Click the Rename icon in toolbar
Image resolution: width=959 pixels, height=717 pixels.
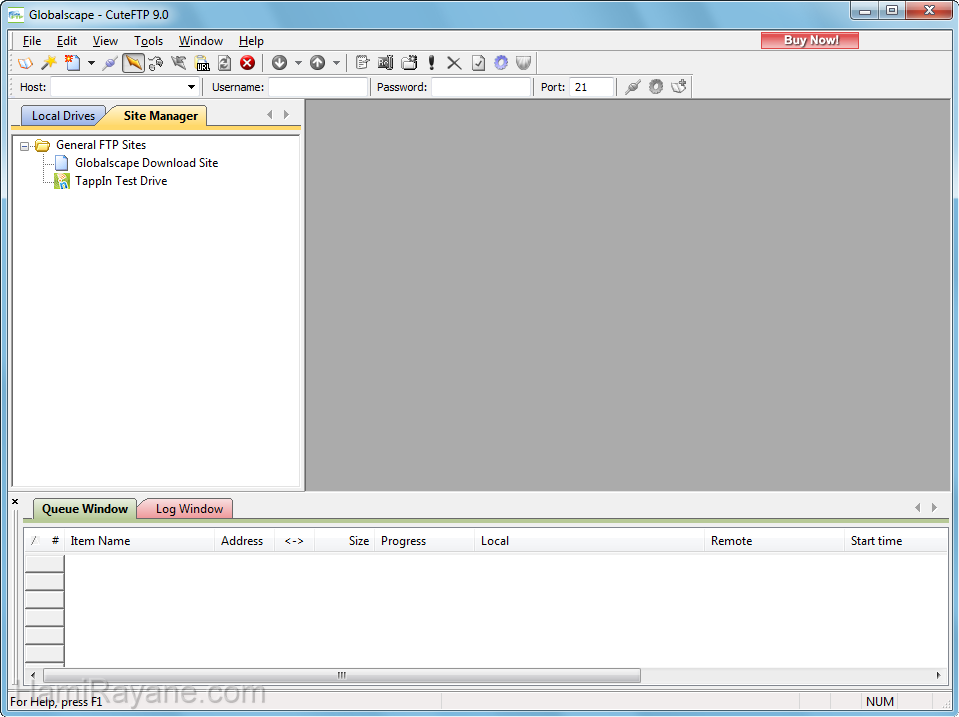tap(385, 62)
